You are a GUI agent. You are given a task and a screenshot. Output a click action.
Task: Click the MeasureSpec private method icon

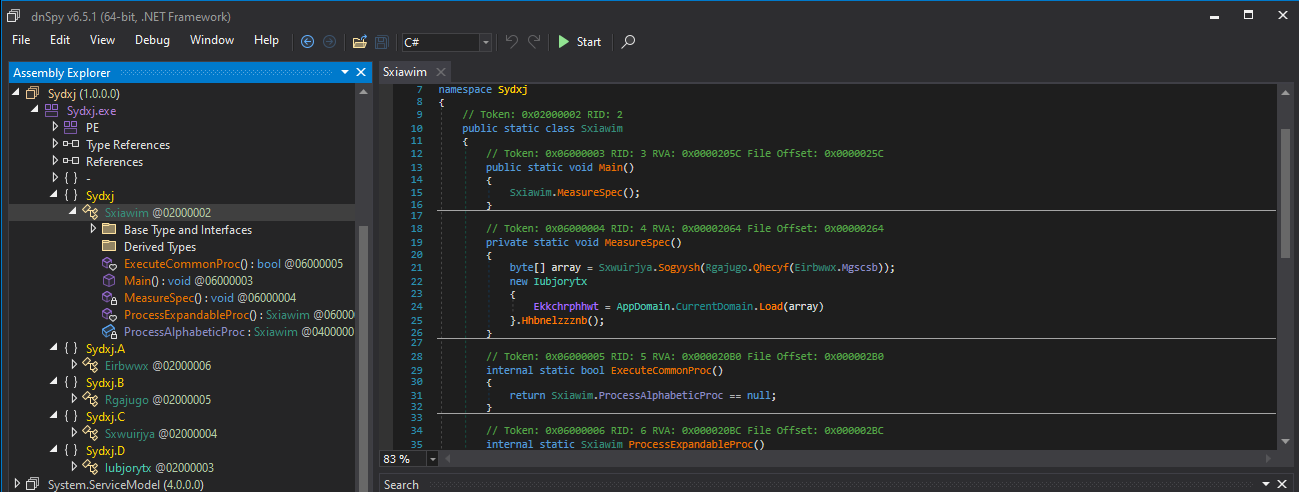point(109,297)
